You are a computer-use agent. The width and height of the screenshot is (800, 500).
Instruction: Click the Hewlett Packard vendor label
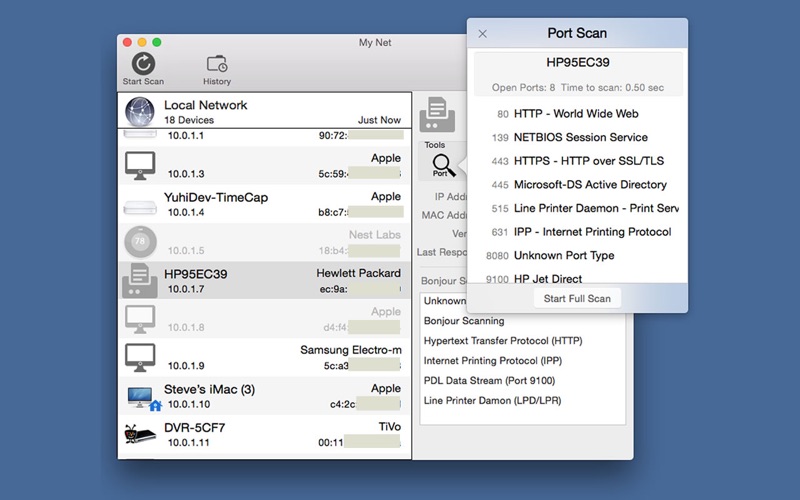[x=359, y=273]
